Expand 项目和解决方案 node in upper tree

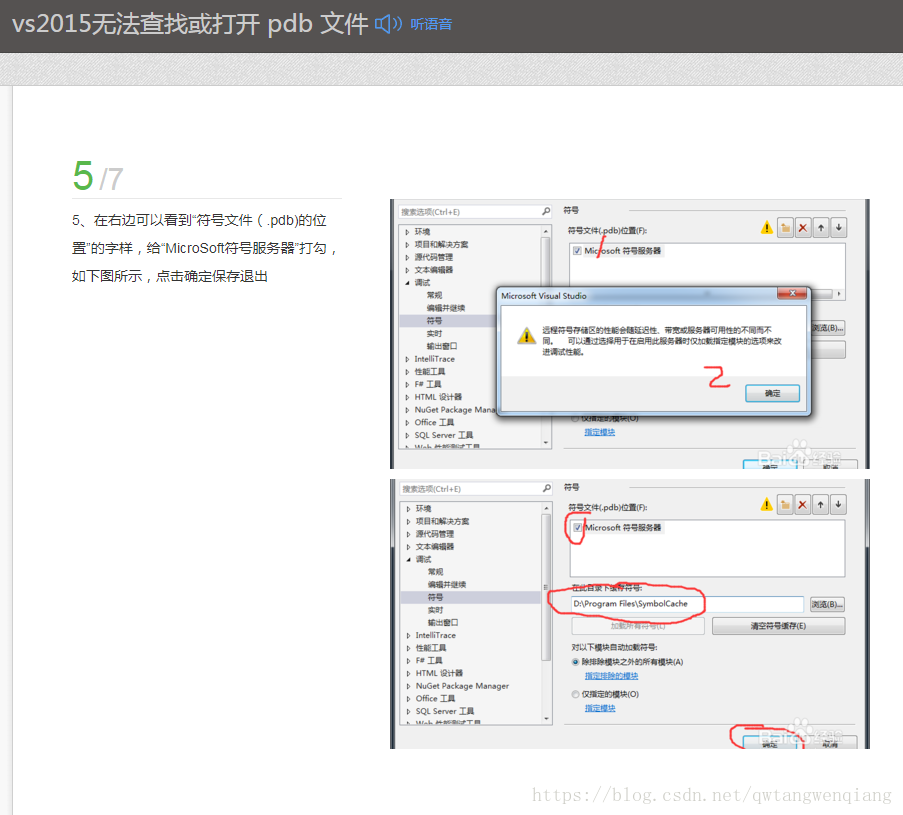(407, 244)
